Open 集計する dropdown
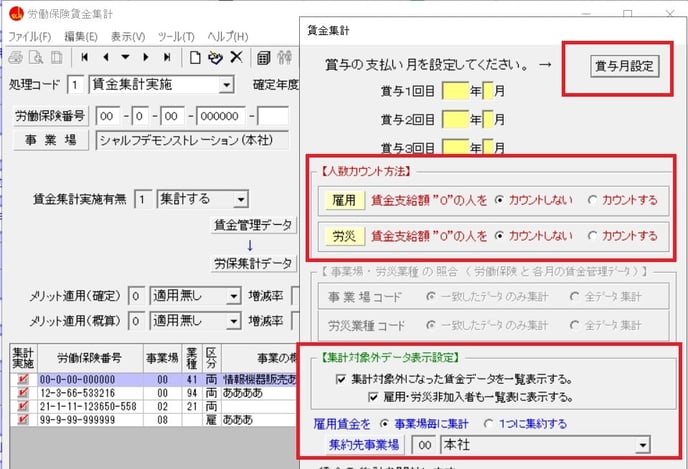The width and height of the screenshot is (688, 469). click(240, 200)
